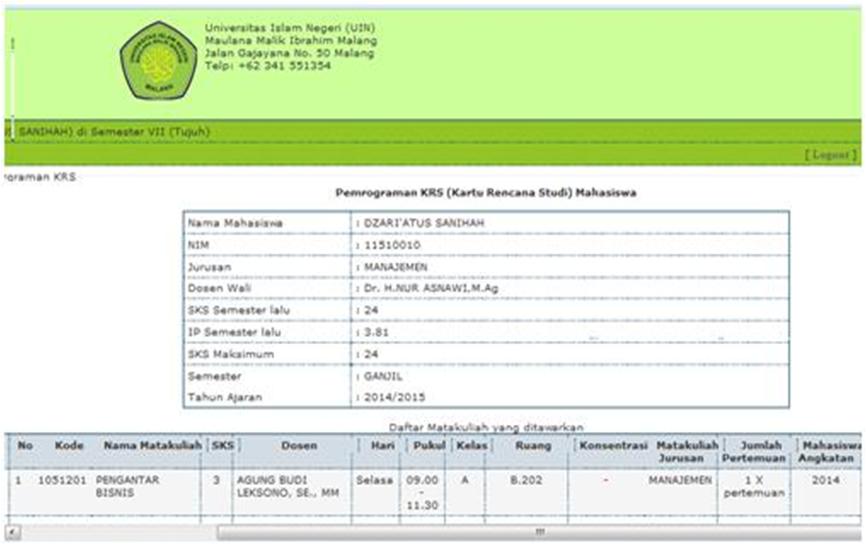Click the Ruang column header
Viewport: 866px width, 546px height.
527,445
